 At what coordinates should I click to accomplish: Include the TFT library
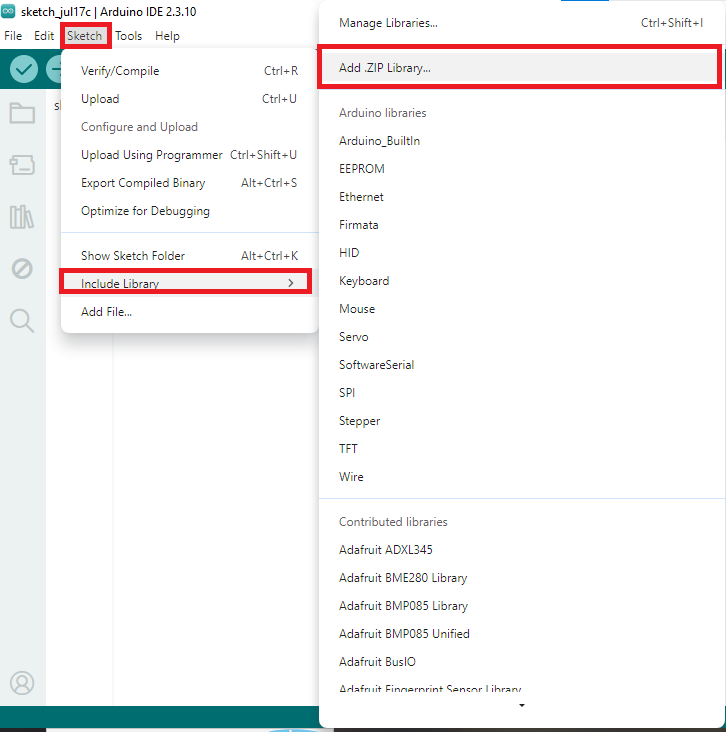click(521, 449)
